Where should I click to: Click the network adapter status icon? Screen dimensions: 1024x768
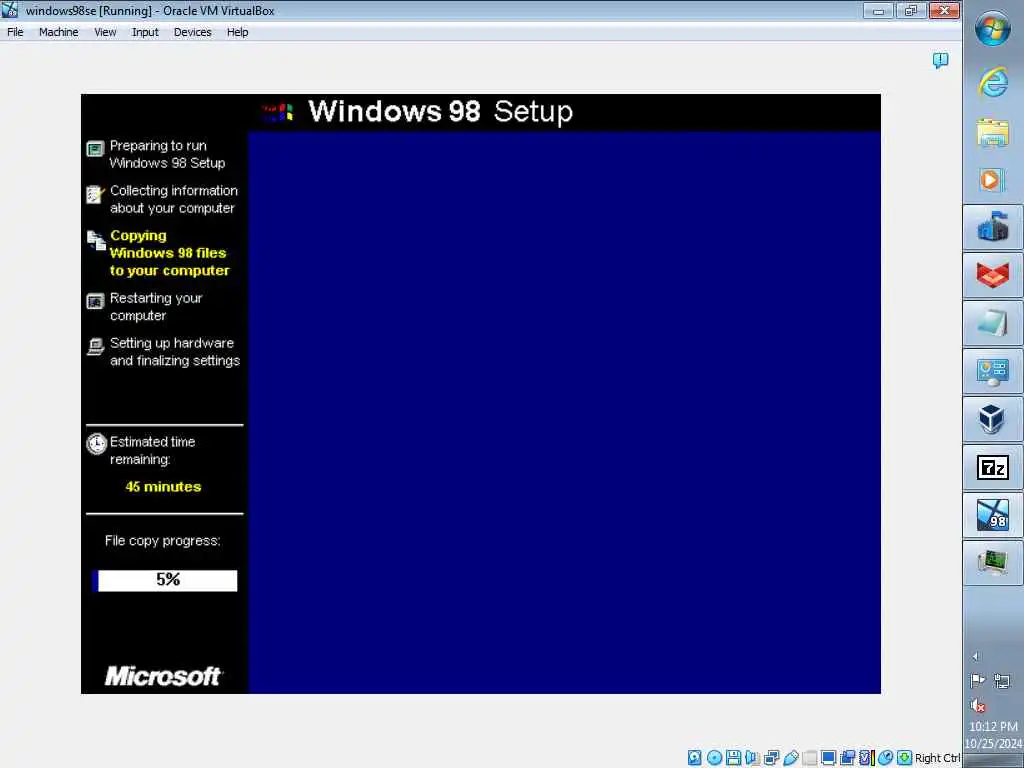click(x=771, y=758)
